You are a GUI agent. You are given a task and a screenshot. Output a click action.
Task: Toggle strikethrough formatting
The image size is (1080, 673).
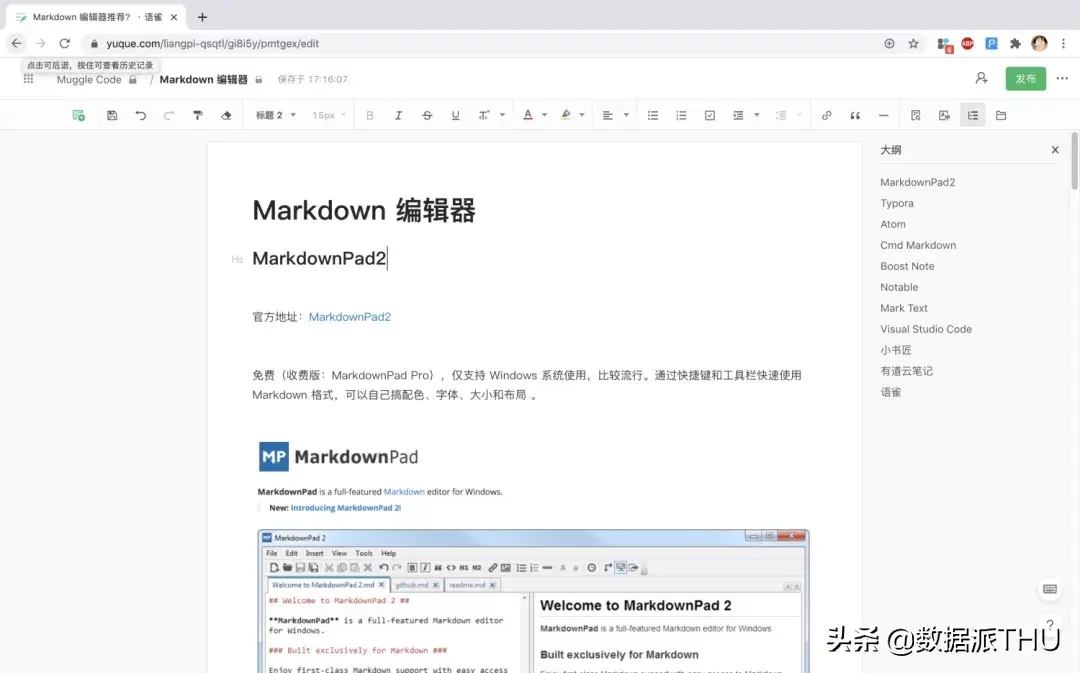pyautogui.click(x=427, y=115)
